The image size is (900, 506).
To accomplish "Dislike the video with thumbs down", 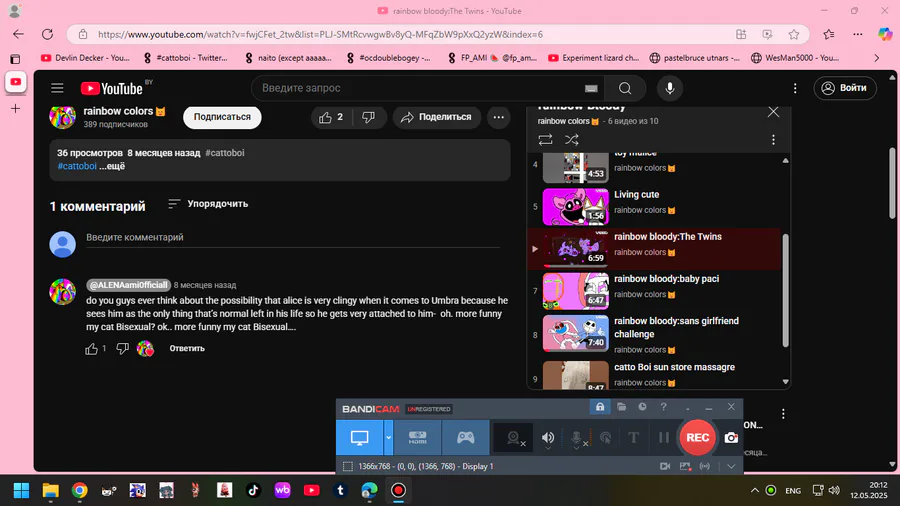I will [368, 117].
